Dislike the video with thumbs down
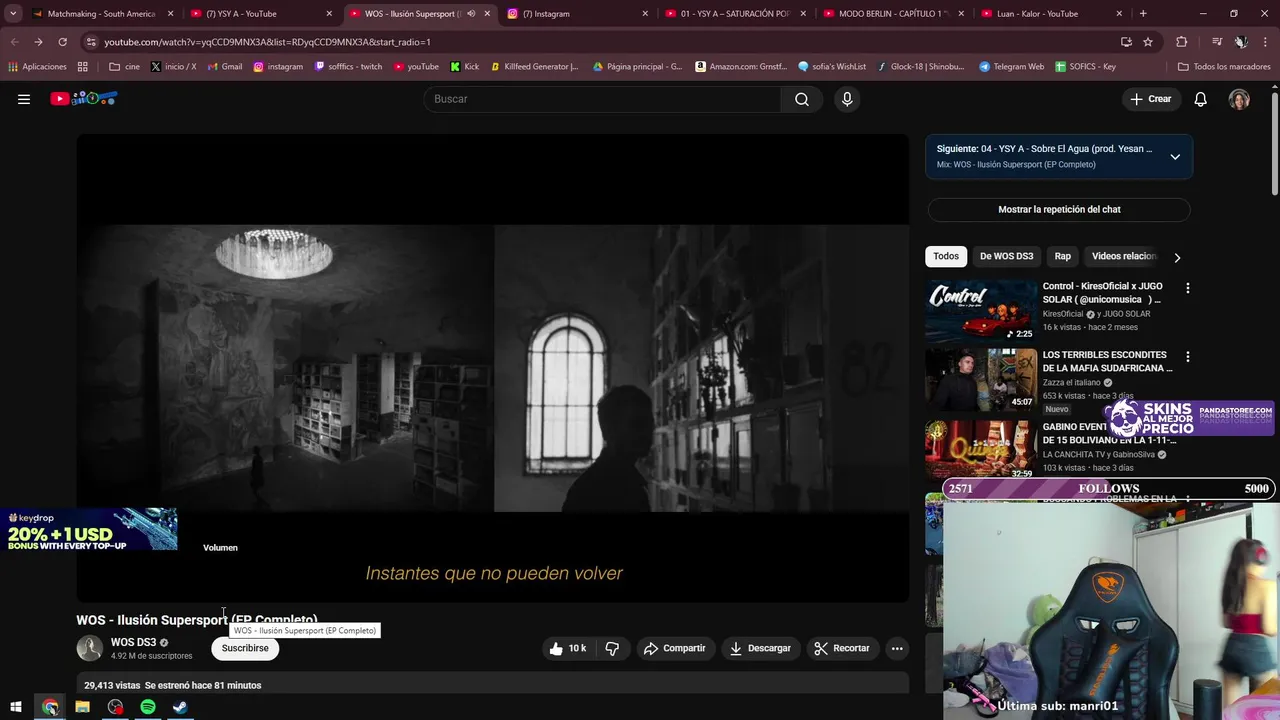 click(x=612, y=648)
